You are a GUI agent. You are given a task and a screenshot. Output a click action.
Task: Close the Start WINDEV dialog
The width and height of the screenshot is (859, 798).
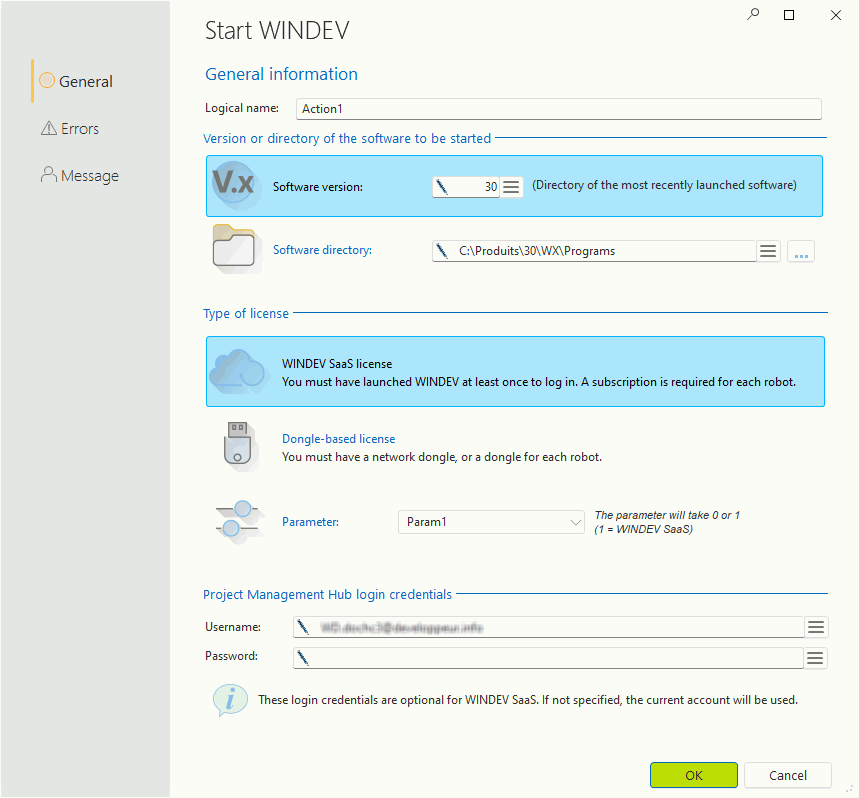click(835, 15)
